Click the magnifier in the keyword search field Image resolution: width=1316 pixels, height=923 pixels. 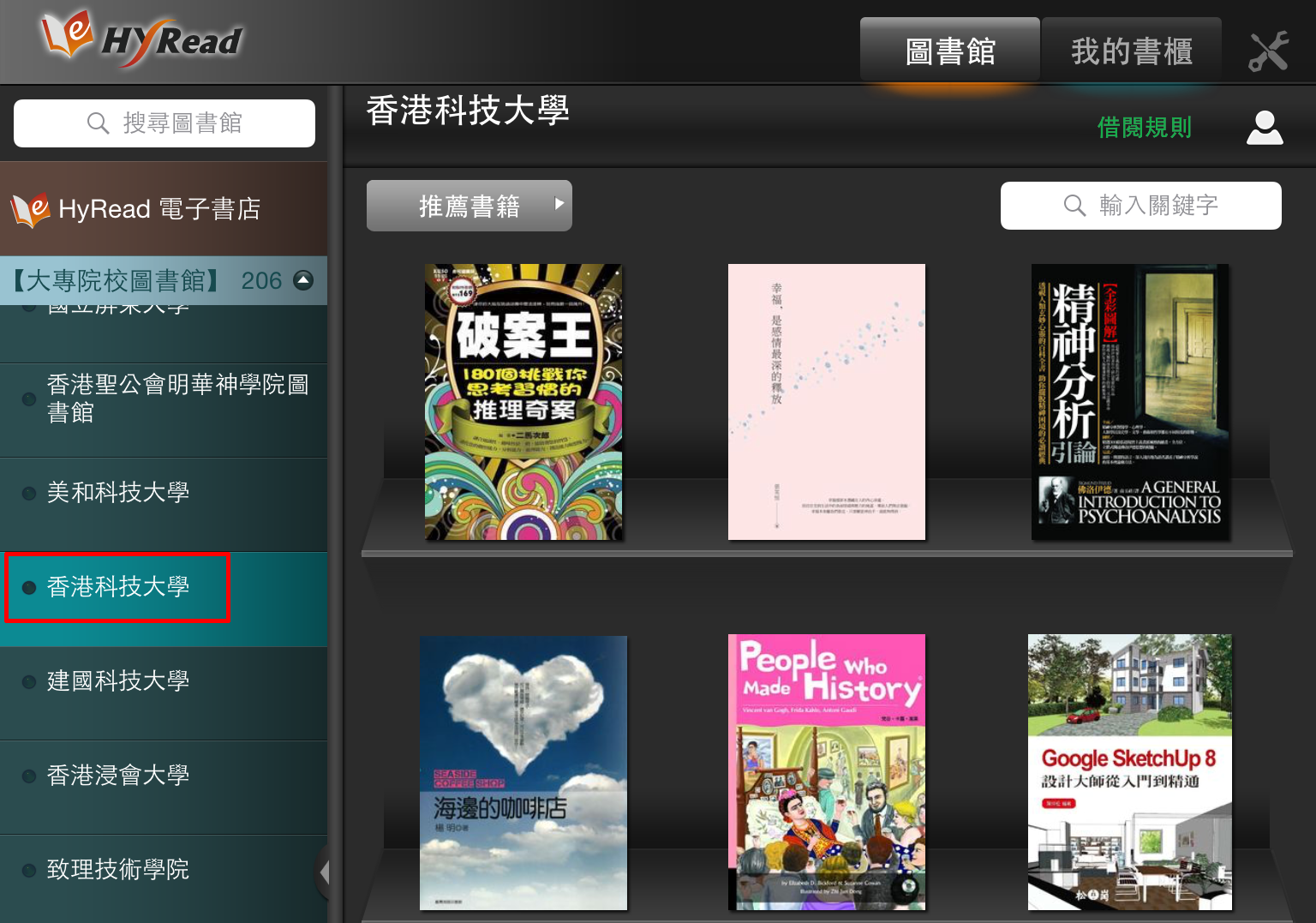[1074, 205]
